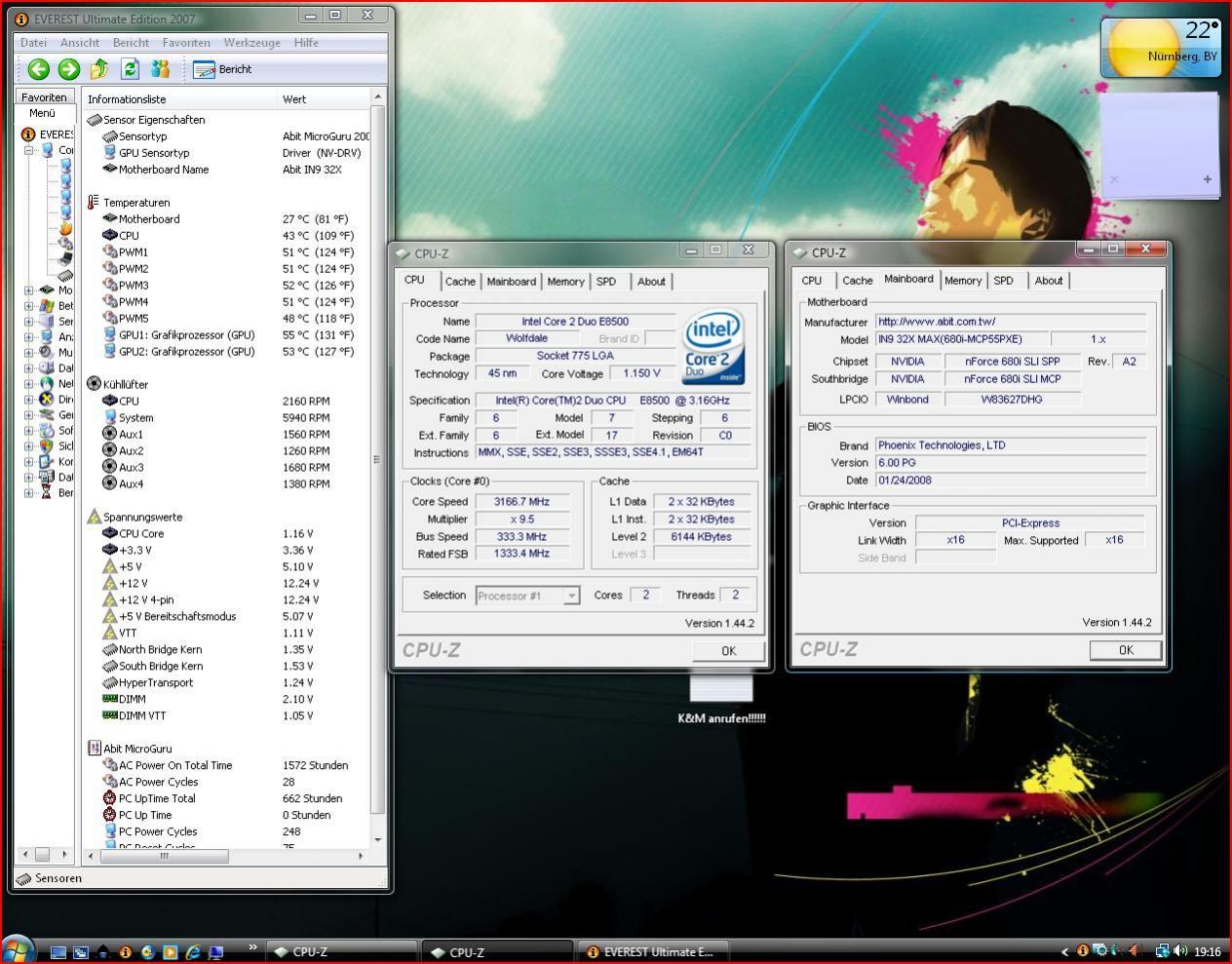Click the clock showing 19:16
The width and height of the screenshot is (1232, 964).
pyautogui.click(x=1208, y=951)
